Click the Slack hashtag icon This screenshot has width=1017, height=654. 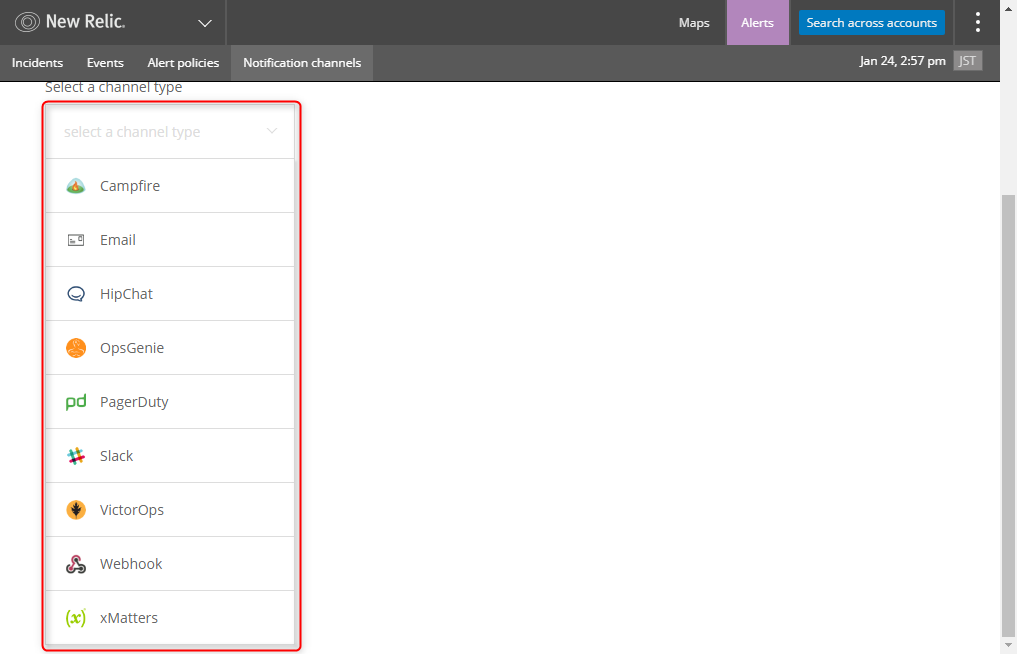76,456
